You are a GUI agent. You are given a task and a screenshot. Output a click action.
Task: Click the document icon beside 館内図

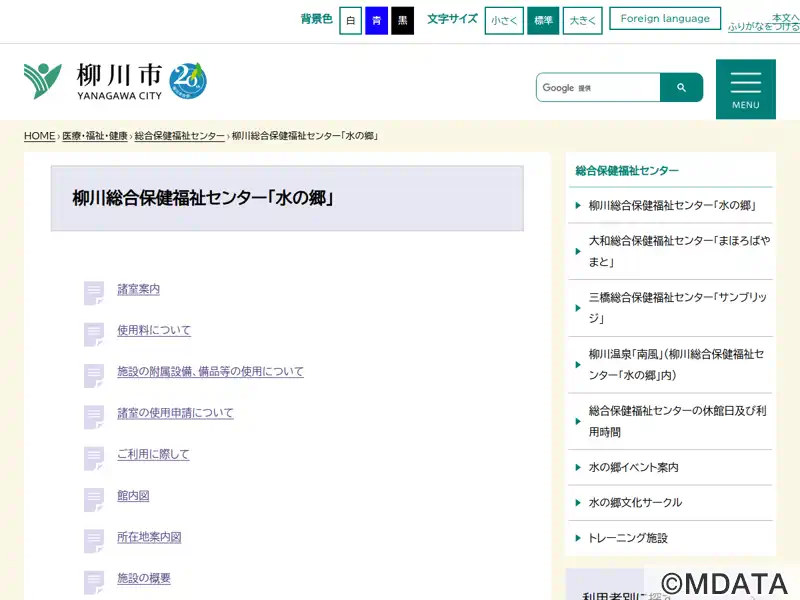94,497
